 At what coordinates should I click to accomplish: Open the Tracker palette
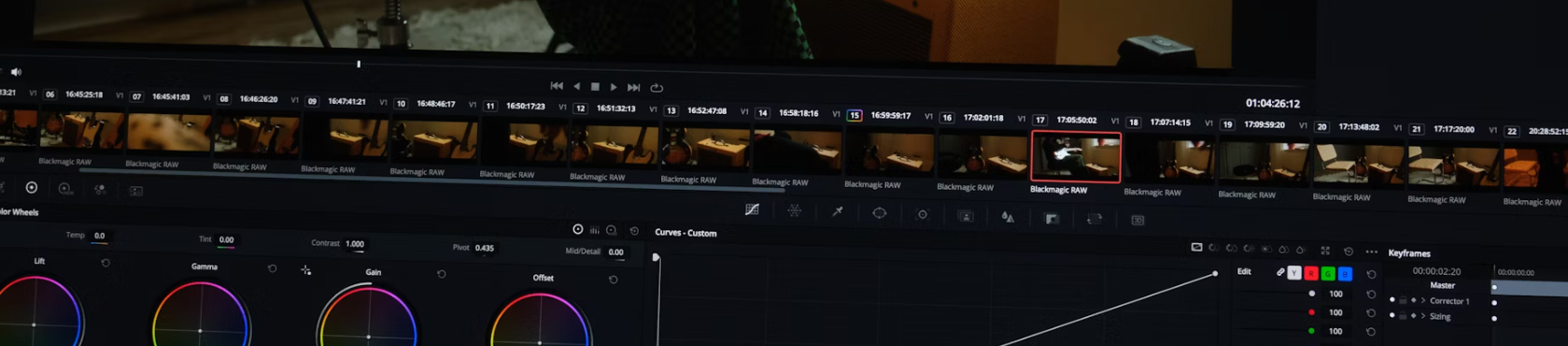tap(923, 214)
